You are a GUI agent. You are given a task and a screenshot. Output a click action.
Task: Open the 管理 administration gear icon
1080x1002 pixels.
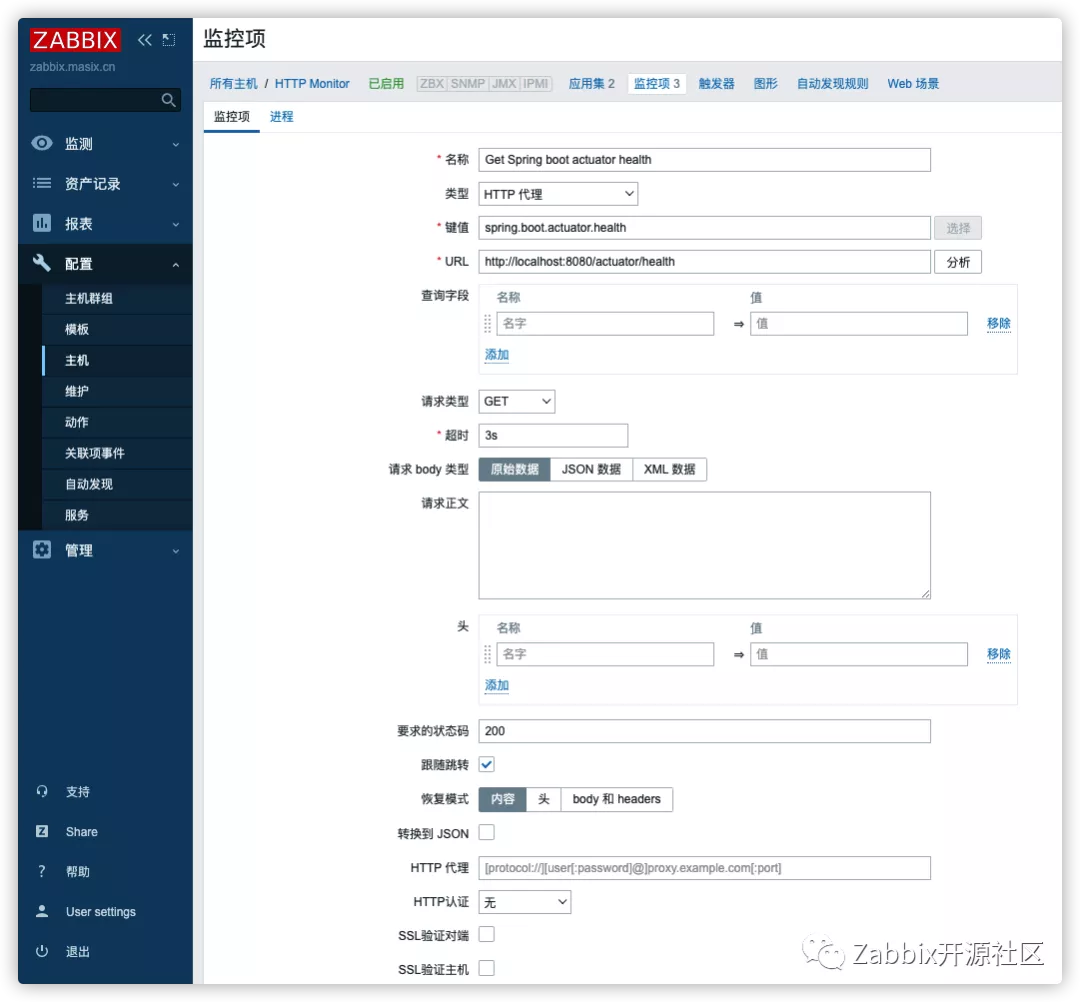(41, 549)
